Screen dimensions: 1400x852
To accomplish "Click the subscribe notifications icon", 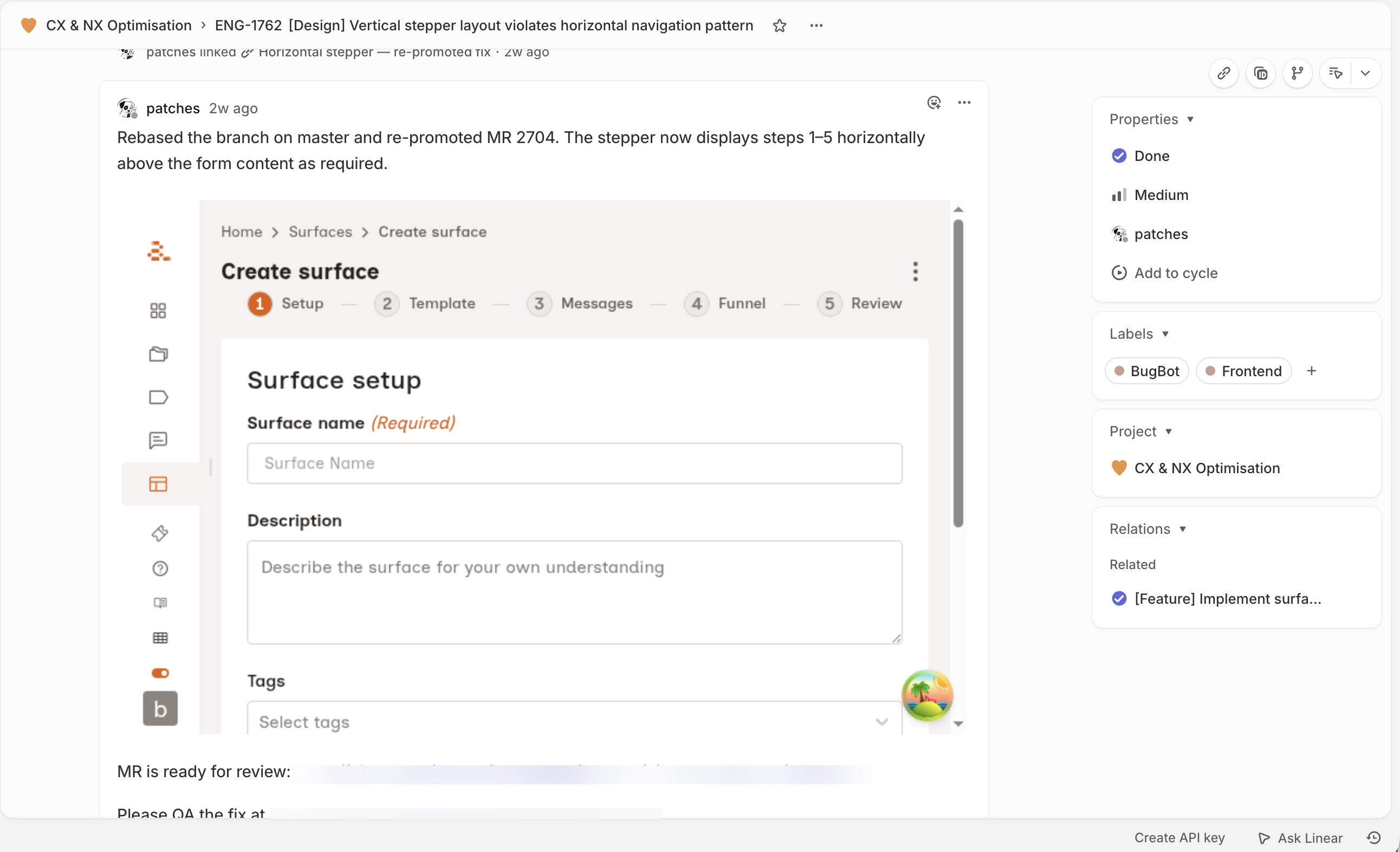I will (1335, 73).
